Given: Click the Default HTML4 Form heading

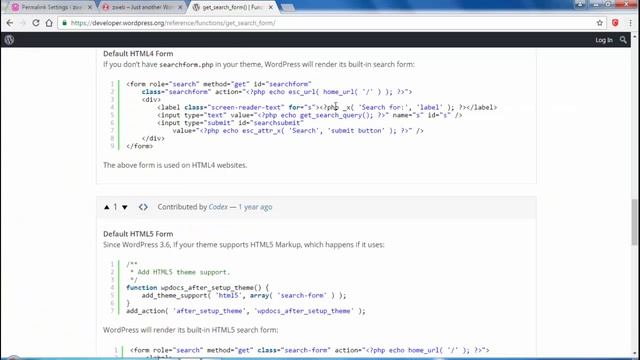Looking at the screenshot, I should tap(138, 53).
